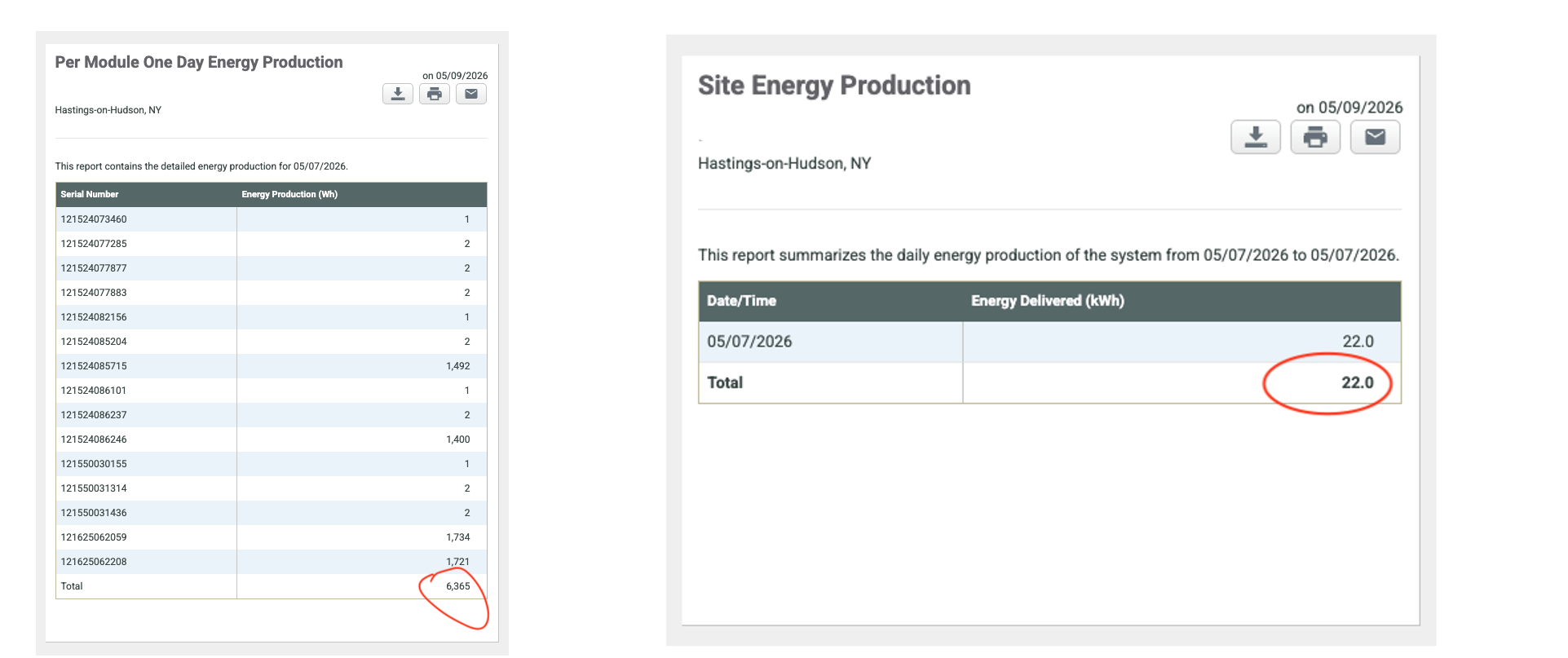Click the Total label in module table

point(72,586)
